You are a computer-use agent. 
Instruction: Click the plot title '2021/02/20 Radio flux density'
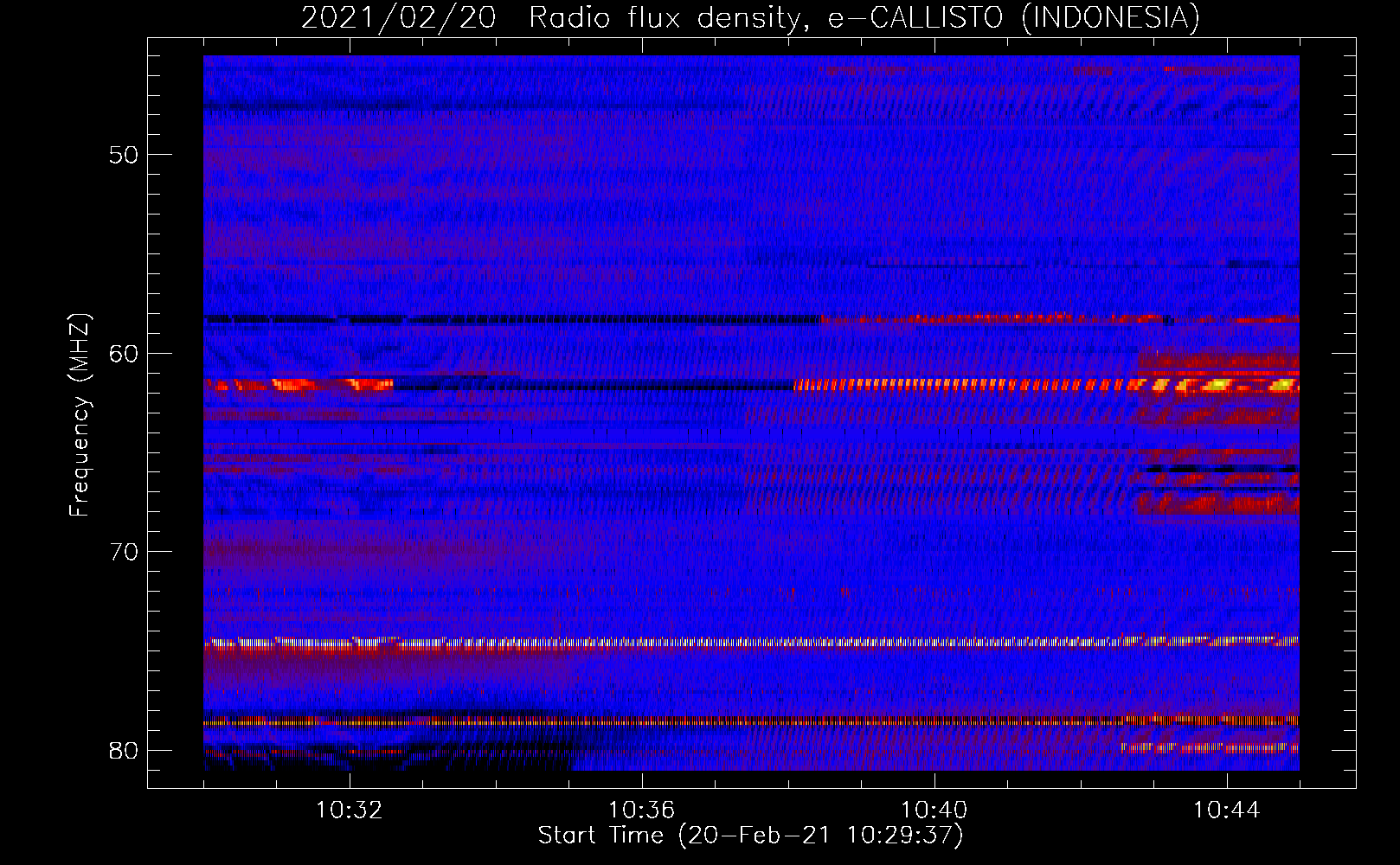[750, 18]
